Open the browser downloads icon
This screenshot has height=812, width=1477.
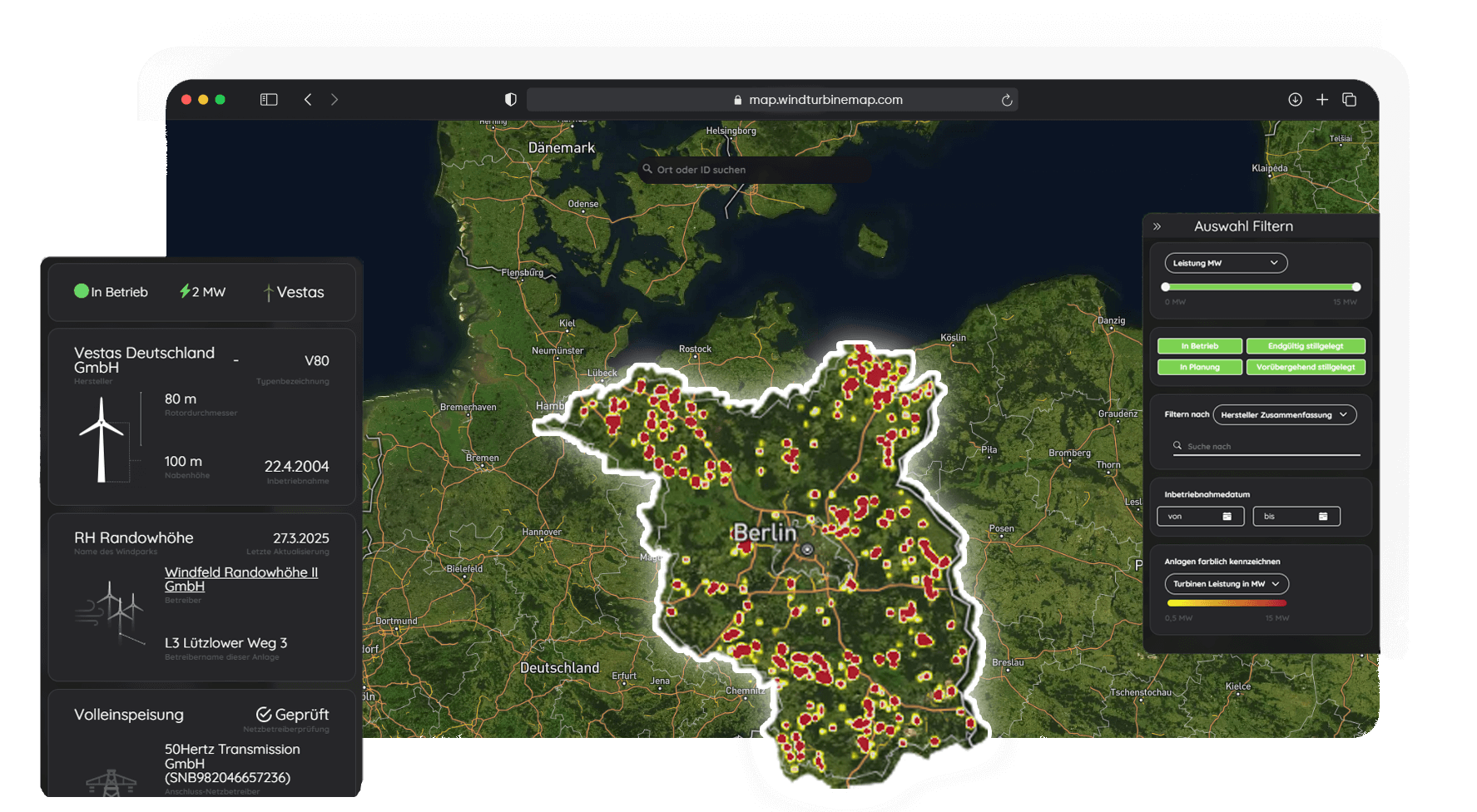pyautogui.click(x=1295, y=100)
